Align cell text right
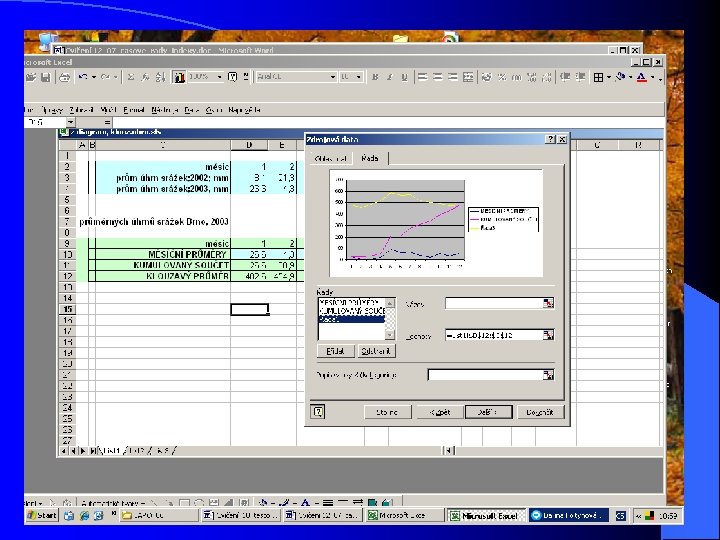The width and height of the screenshot is (720, 540). pos(453,77)
